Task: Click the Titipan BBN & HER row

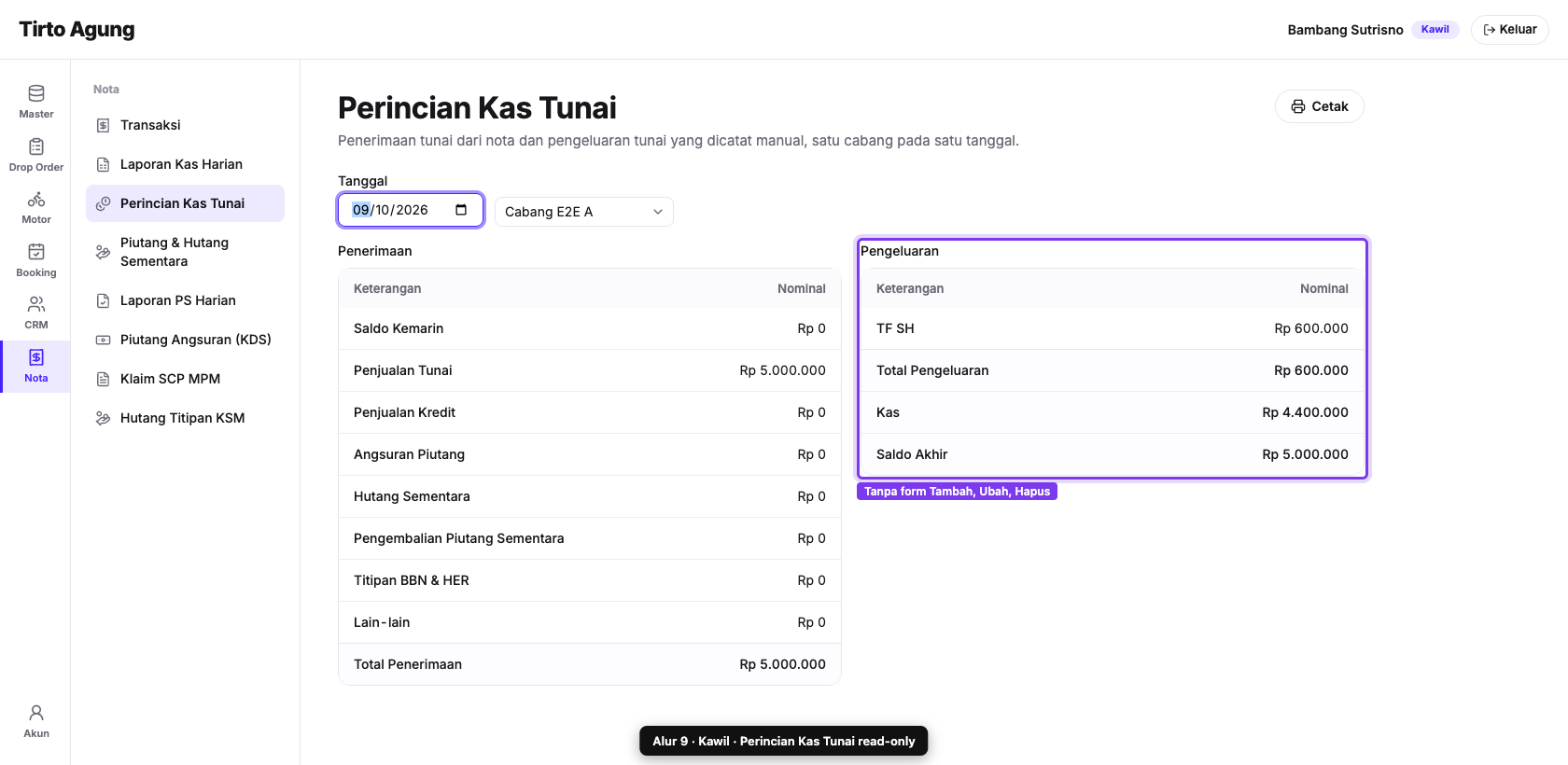Action: [x=590, y=580]
